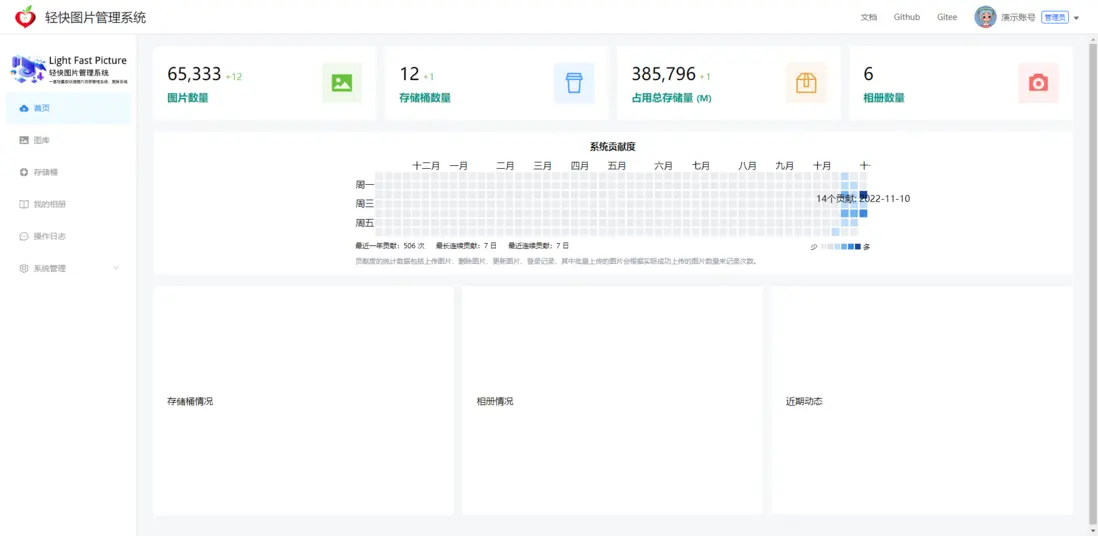The width and height of the screenshot is (1098, 536).
Task: Click the 65,333 picture count value
Action: [194, 74]
